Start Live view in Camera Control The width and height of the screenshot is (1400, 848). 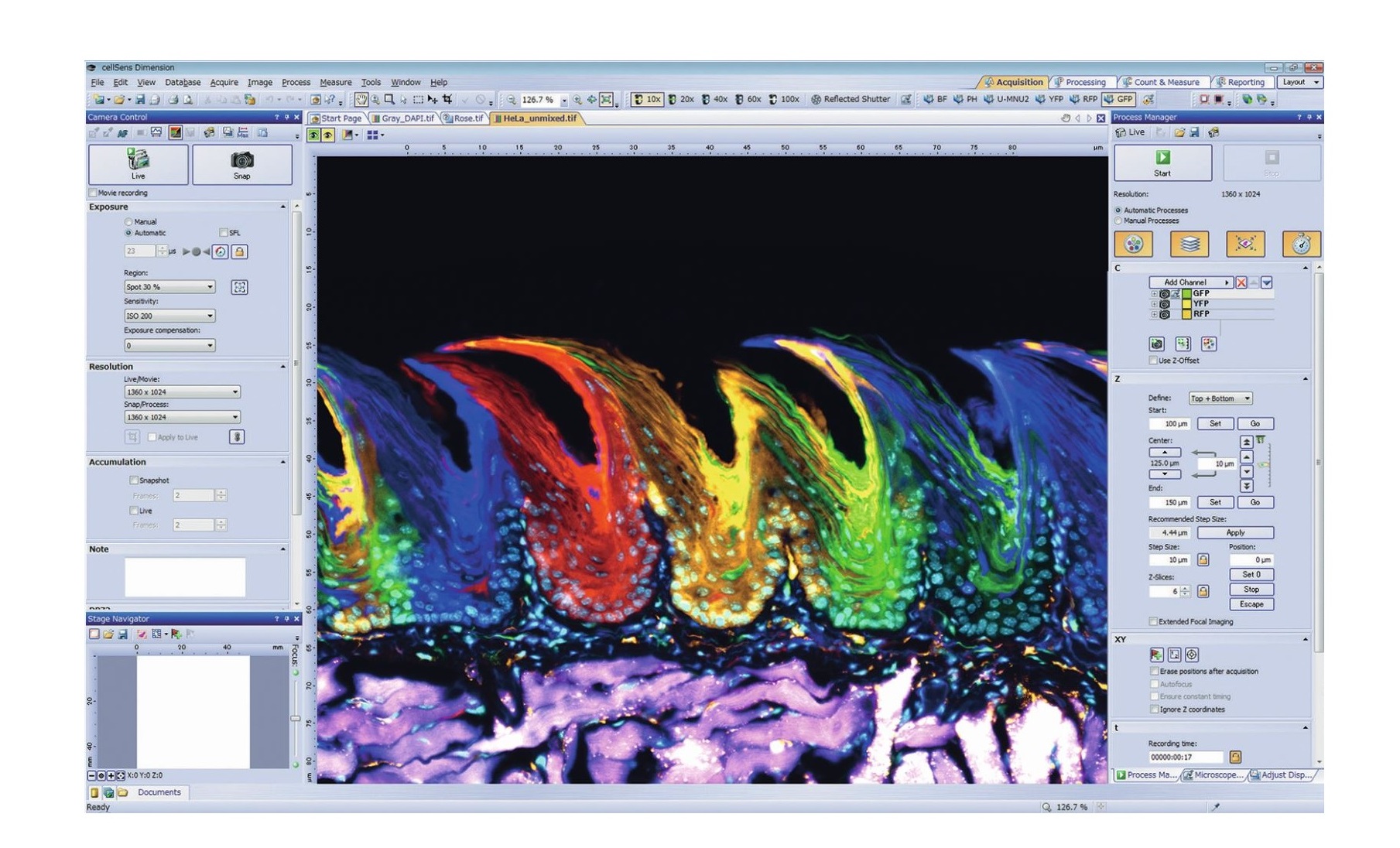(139, 164)
